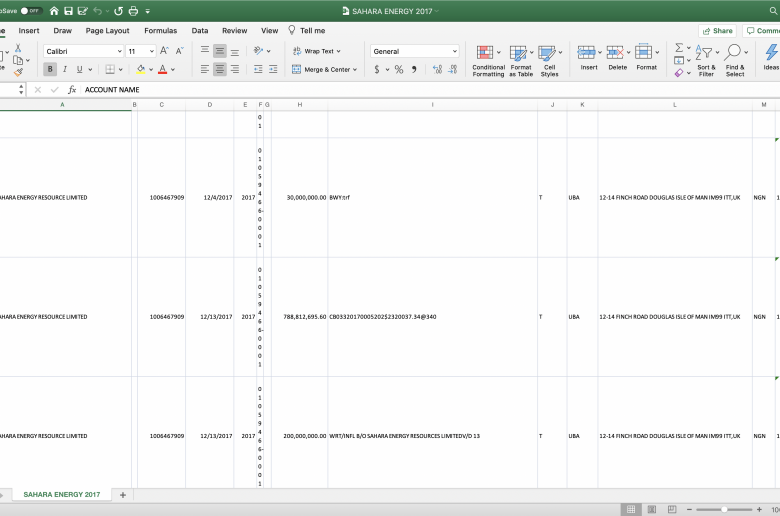
Task: Select Middle Align icon
Action: (x=220, y=51)
